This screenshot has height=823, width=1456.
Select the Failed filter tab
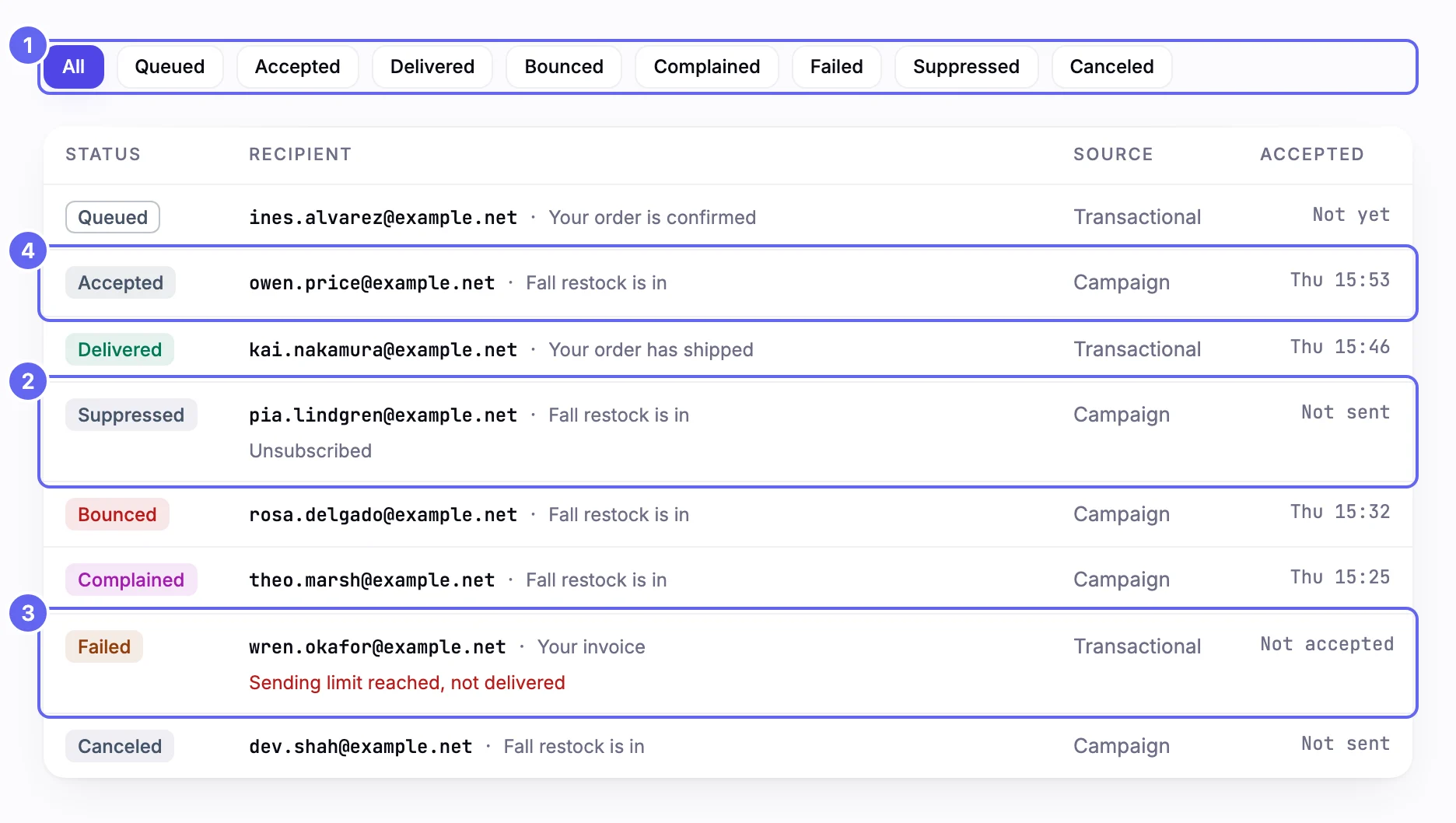(x=837, y=67)
